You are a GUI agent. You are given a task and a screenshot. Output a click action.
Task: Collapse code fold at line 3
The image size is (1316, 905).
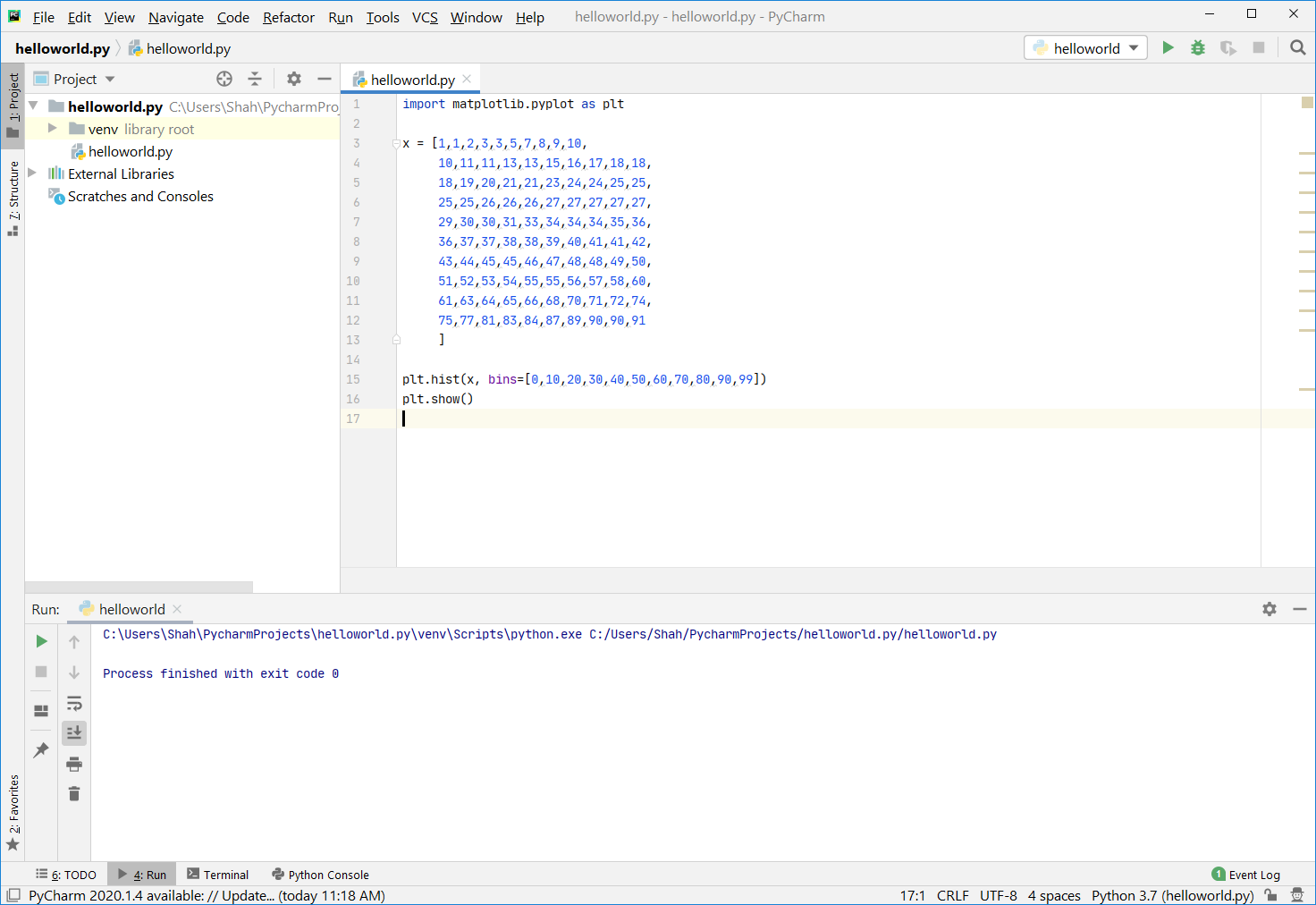tap(396, 143)
